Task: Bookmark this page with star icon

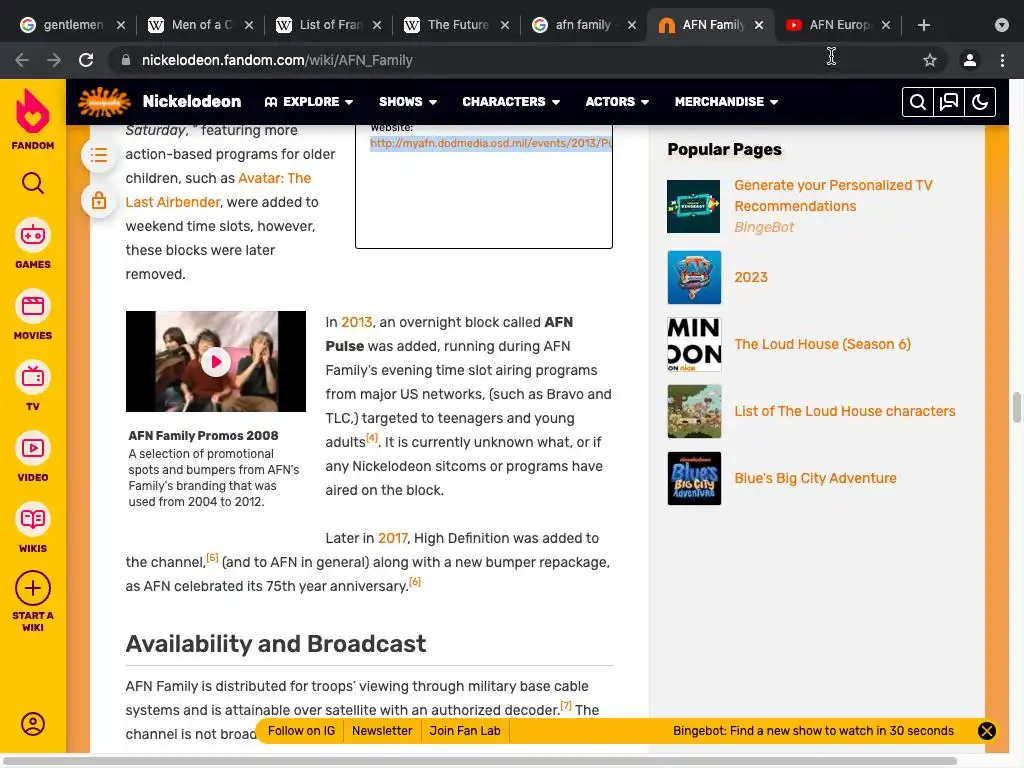Action: (930, 60)
